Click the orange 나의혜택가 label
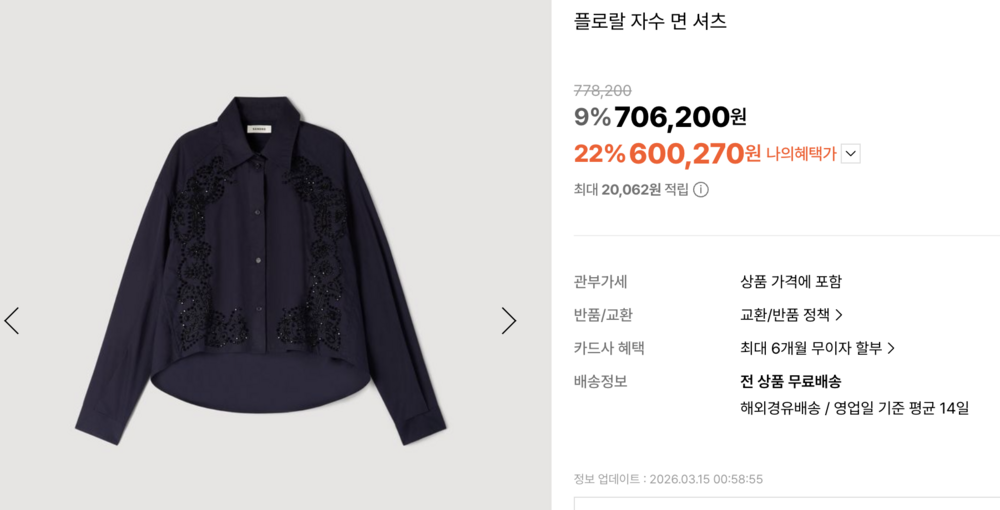 [x=801, y=154]
